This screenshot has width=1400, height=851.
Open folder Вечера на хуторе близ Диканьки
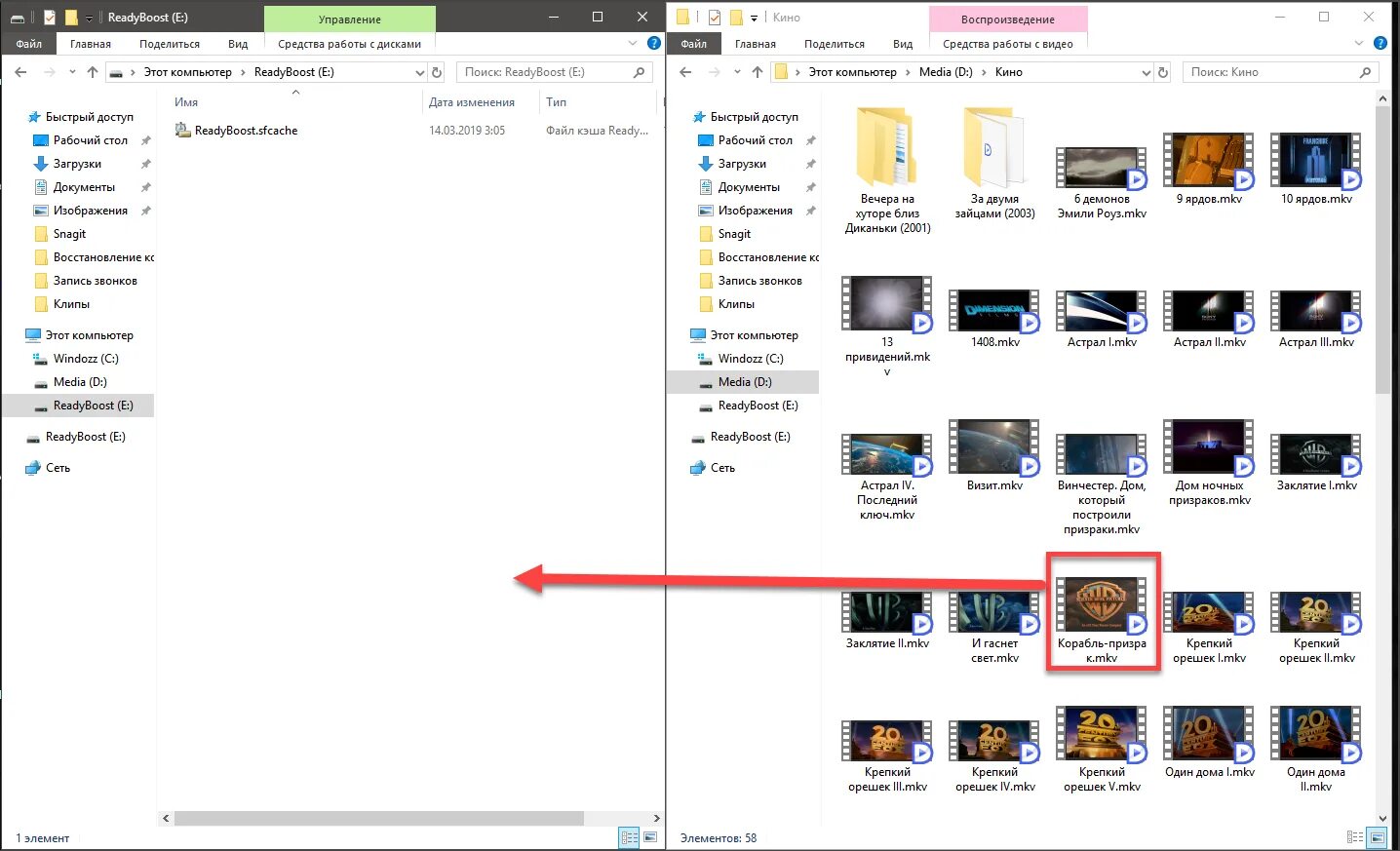coord(887,172)
